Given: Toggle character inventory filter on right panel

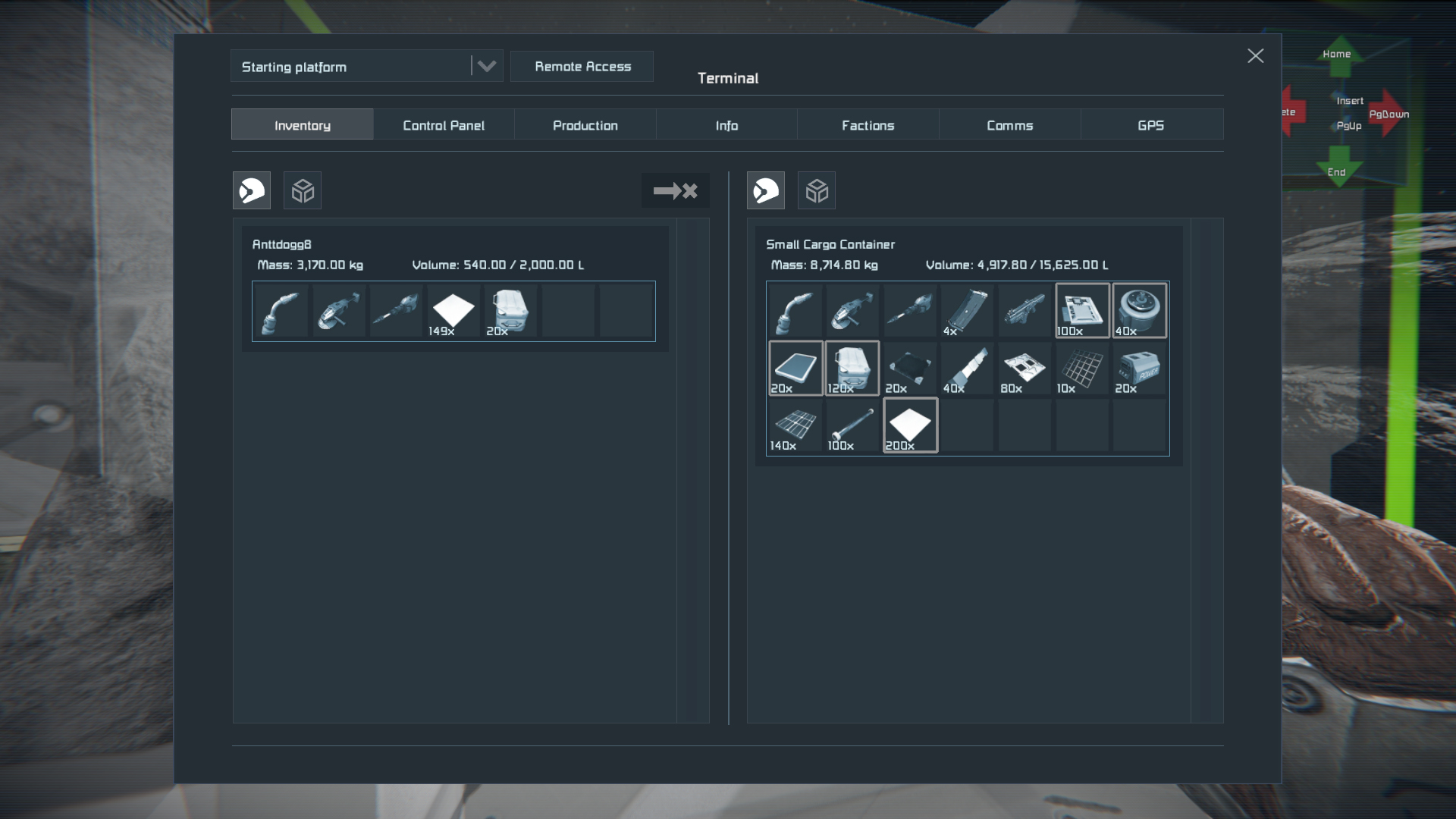Looking at the screenshot, I should 766,190.
